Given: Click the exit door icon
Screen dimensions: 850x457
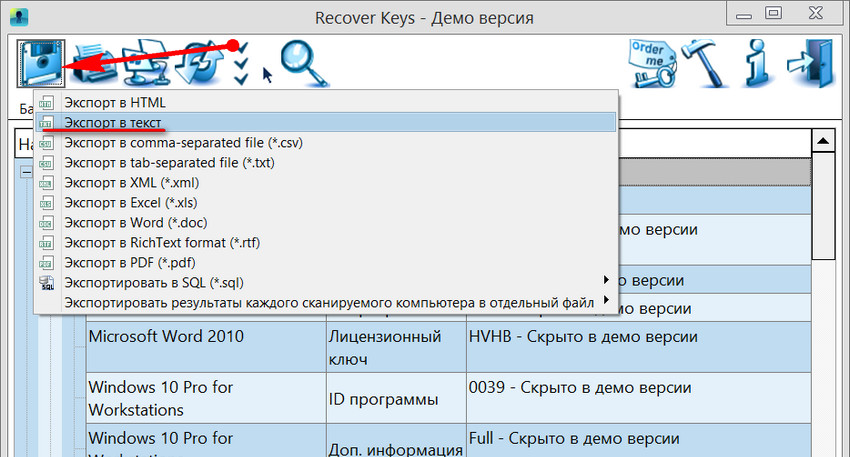Looking at the screenshot, I should (808, 64).
